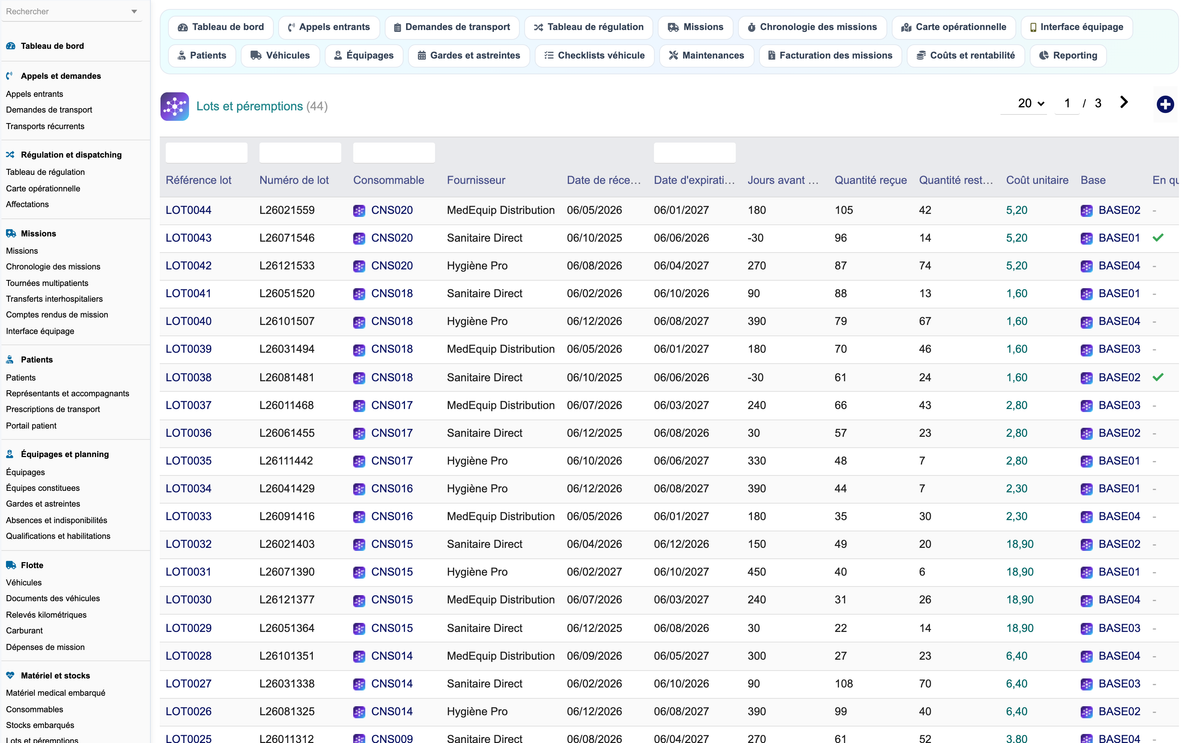Open Affectations in sidebar
Screen dimensions: 1200x743
click(x=27, y=204)
